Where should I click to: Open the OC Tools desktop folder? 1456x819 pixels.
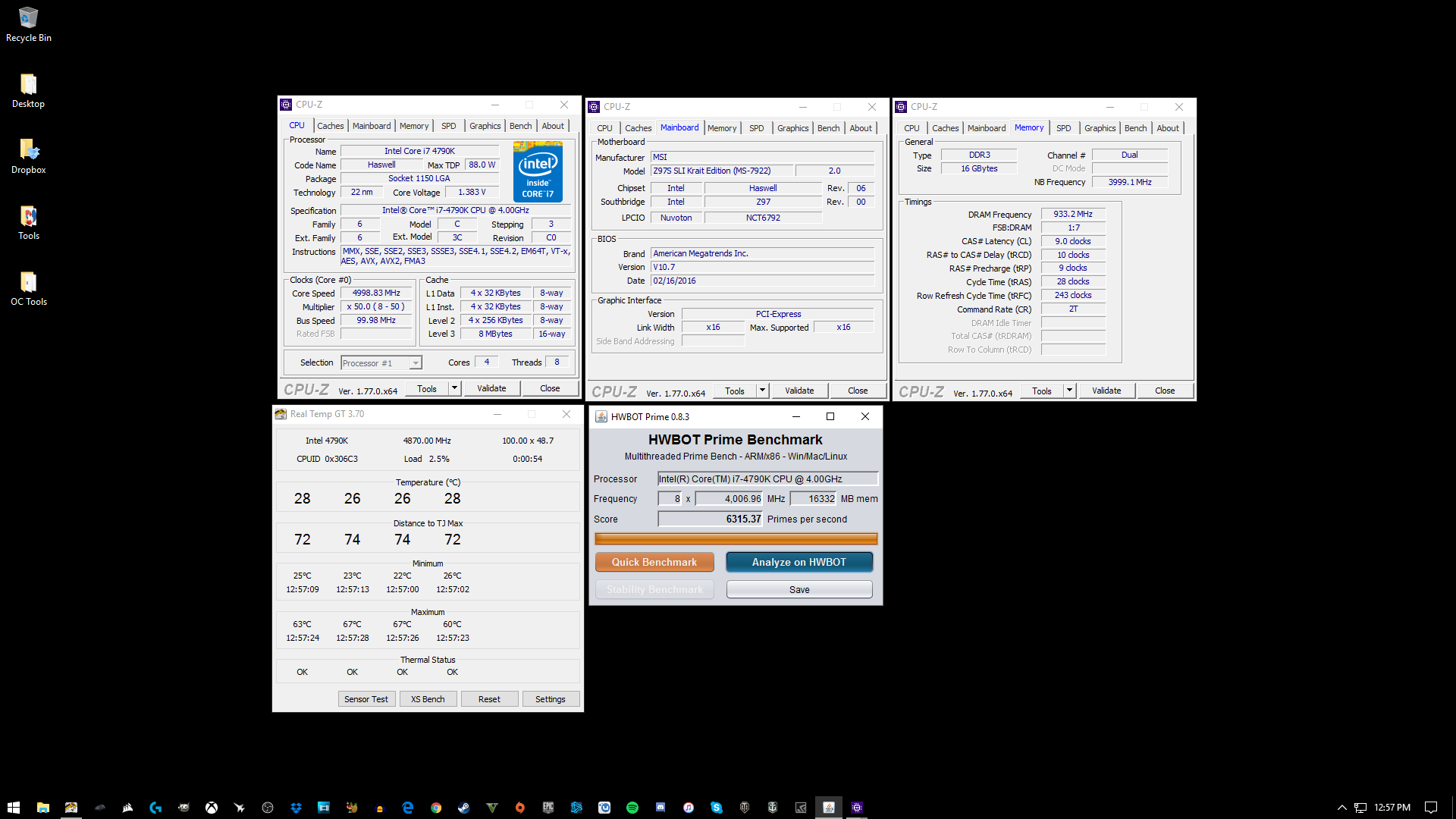[28, 288]
